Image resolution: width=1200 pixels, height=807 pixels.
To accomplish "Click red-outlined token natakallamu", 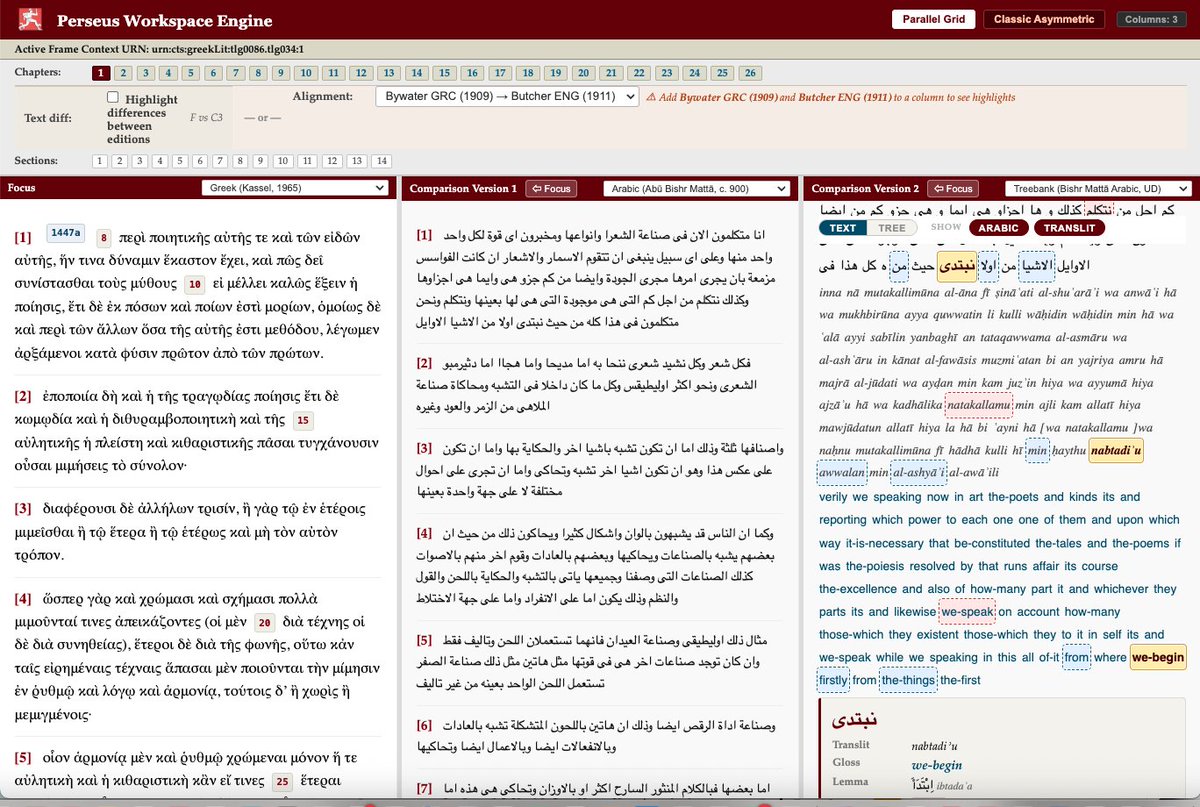I will click(x=978, y=405).
